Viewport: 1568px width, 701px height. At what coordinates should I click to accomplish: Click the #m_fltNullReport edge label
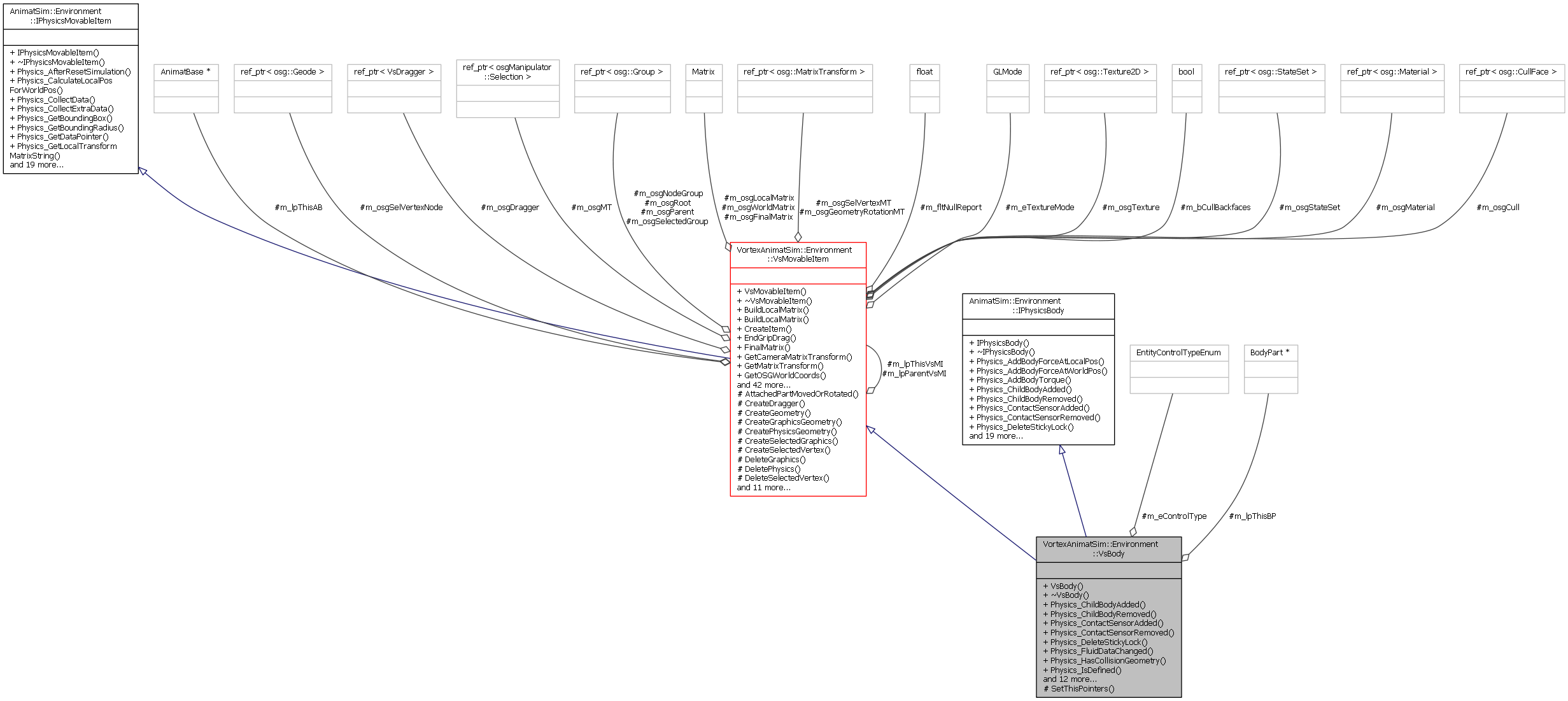click(x=950, y=208)
